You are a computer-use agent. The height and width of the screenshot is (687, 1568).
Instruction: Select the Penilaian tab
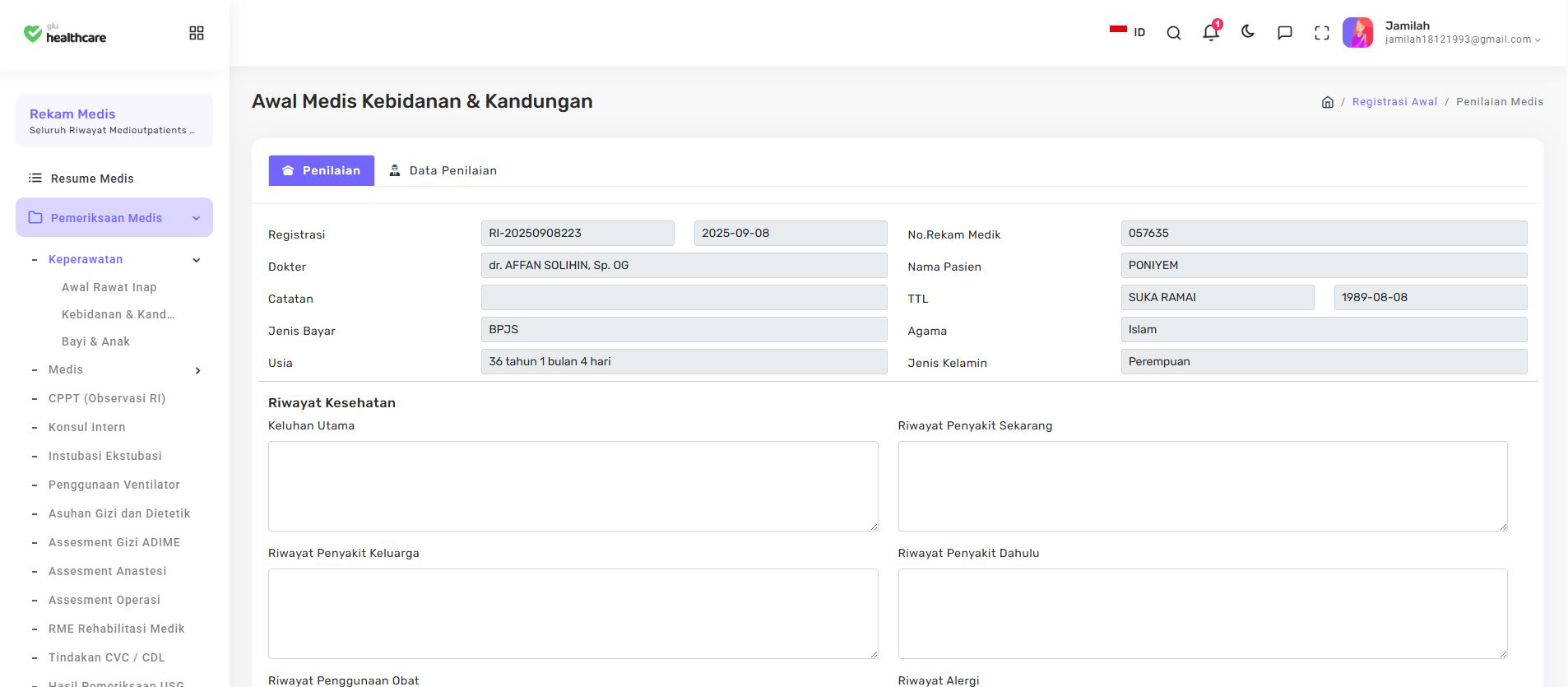coord(322,170)
